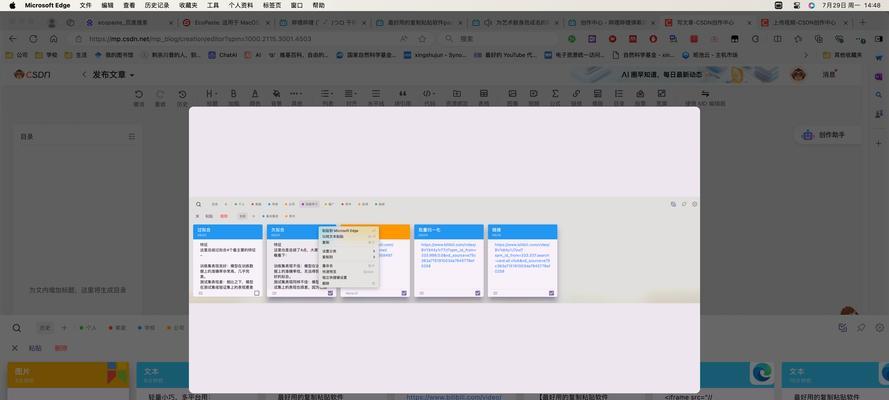
Task: Open the alignment dropdown in toolbar
Action: click(x=351, y=97)
